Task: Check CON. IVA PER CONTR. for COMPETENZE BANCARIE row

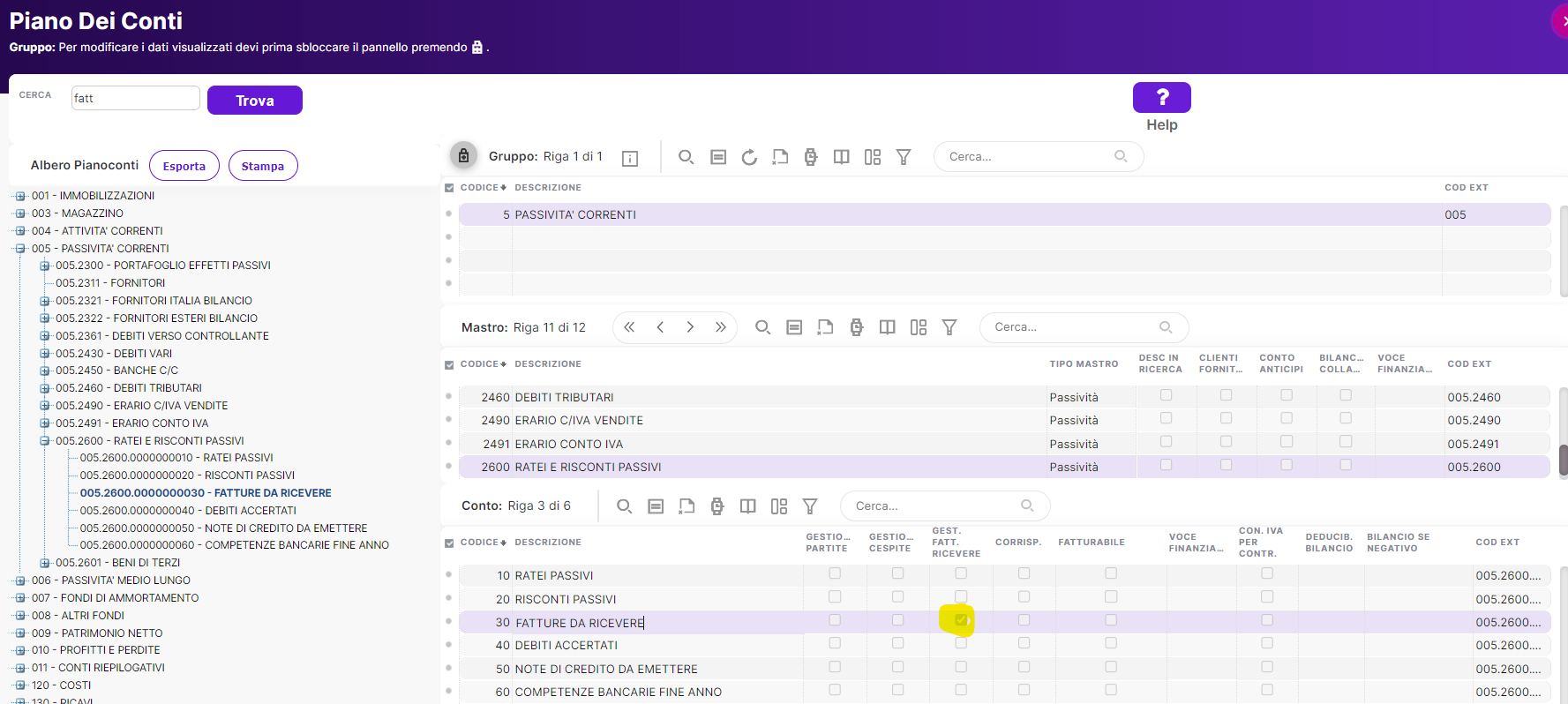Action: tap(1267, 690)
